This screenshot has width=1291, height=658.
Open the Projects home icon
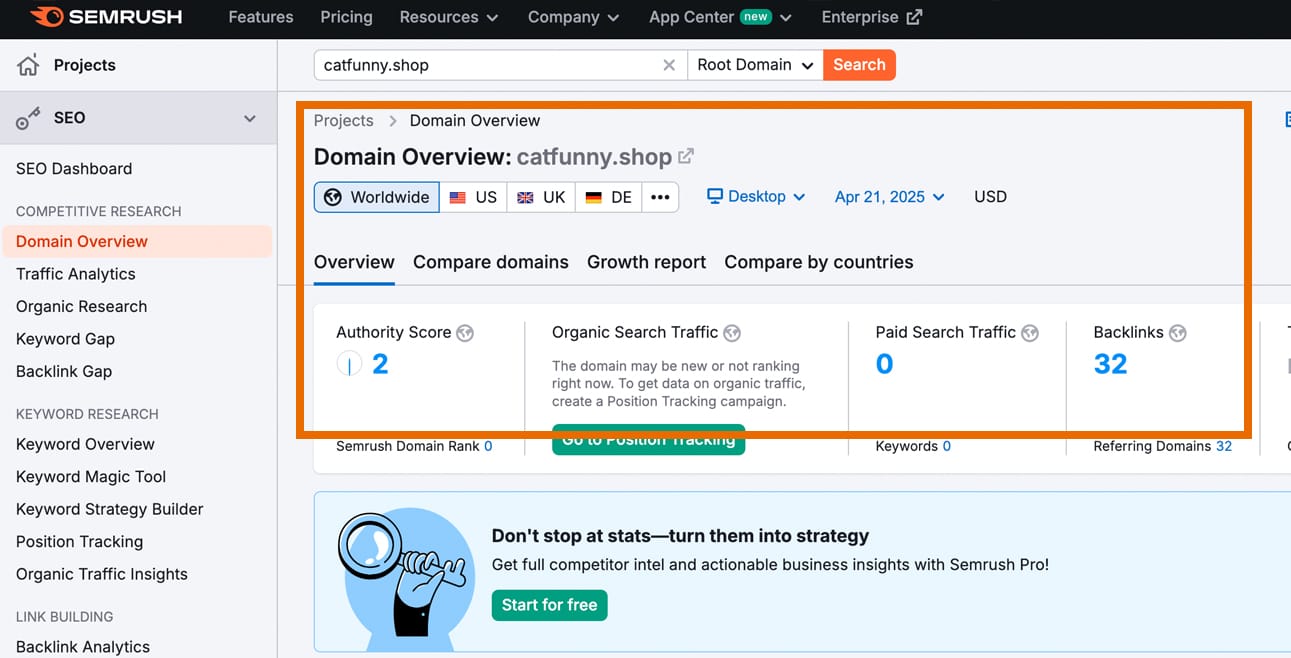coord(28,66)
